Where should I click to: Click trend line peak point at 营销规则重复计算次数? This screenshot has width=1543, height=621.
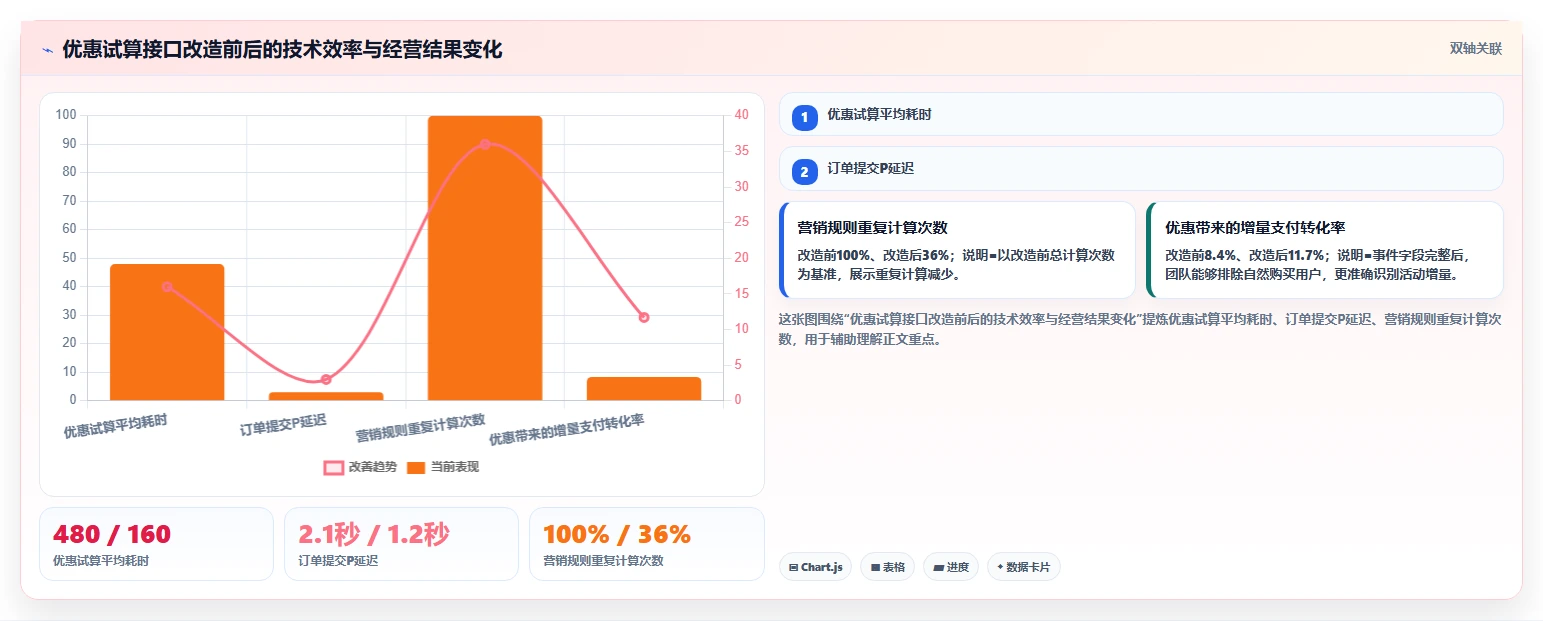[485, 144]
